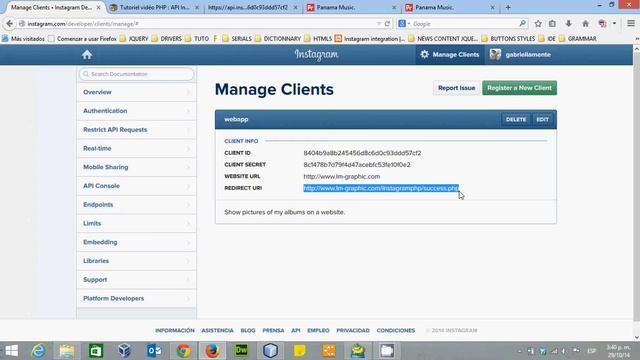Open the HTML5 bookmarks folder
640x360 pixels.
pos(318,39)
